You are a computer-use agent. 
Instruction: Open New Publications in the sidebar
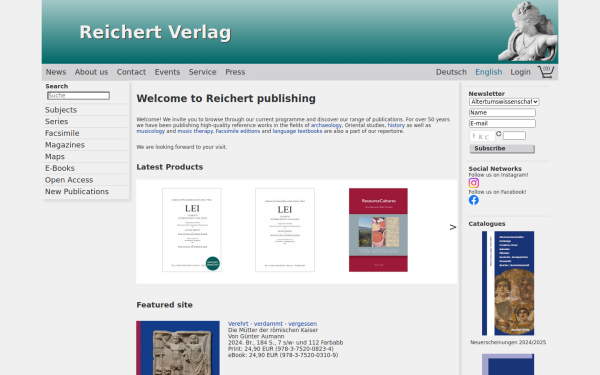point(77,192)
